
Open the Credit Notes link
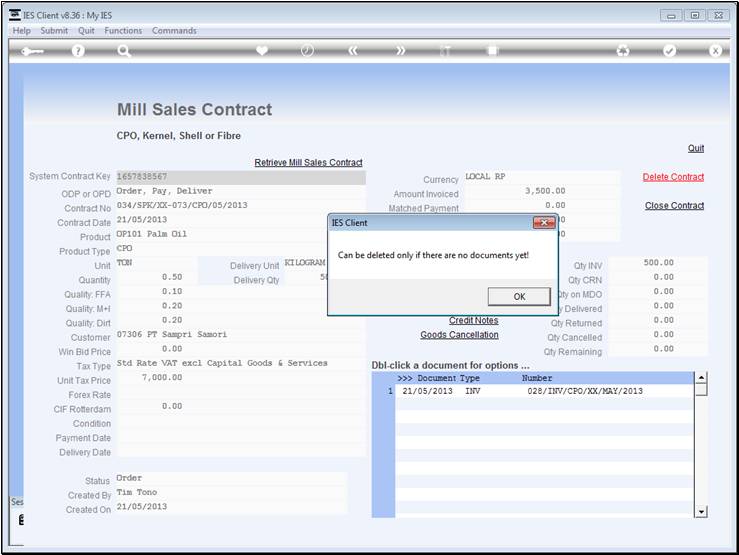click(473, 320)
